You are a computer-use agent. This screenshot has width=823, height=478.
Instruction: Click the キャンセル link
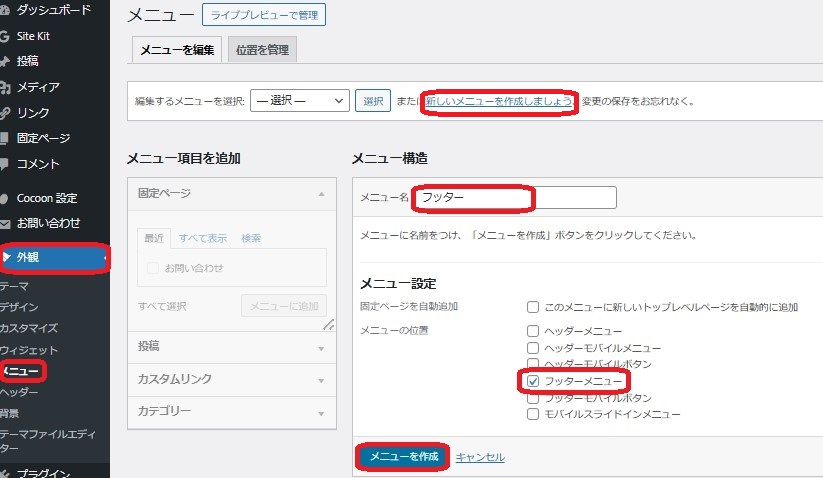click(x=480, y=457)
